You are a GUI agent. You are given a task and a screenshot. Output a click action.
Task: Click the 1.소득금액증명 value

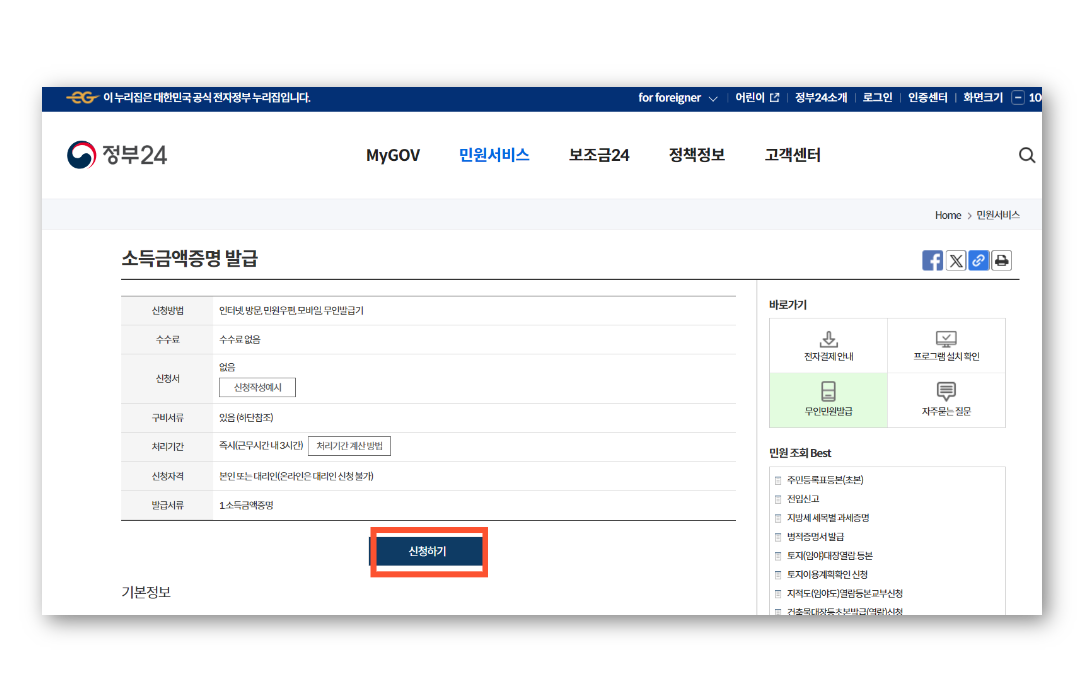tap(246, 506)
